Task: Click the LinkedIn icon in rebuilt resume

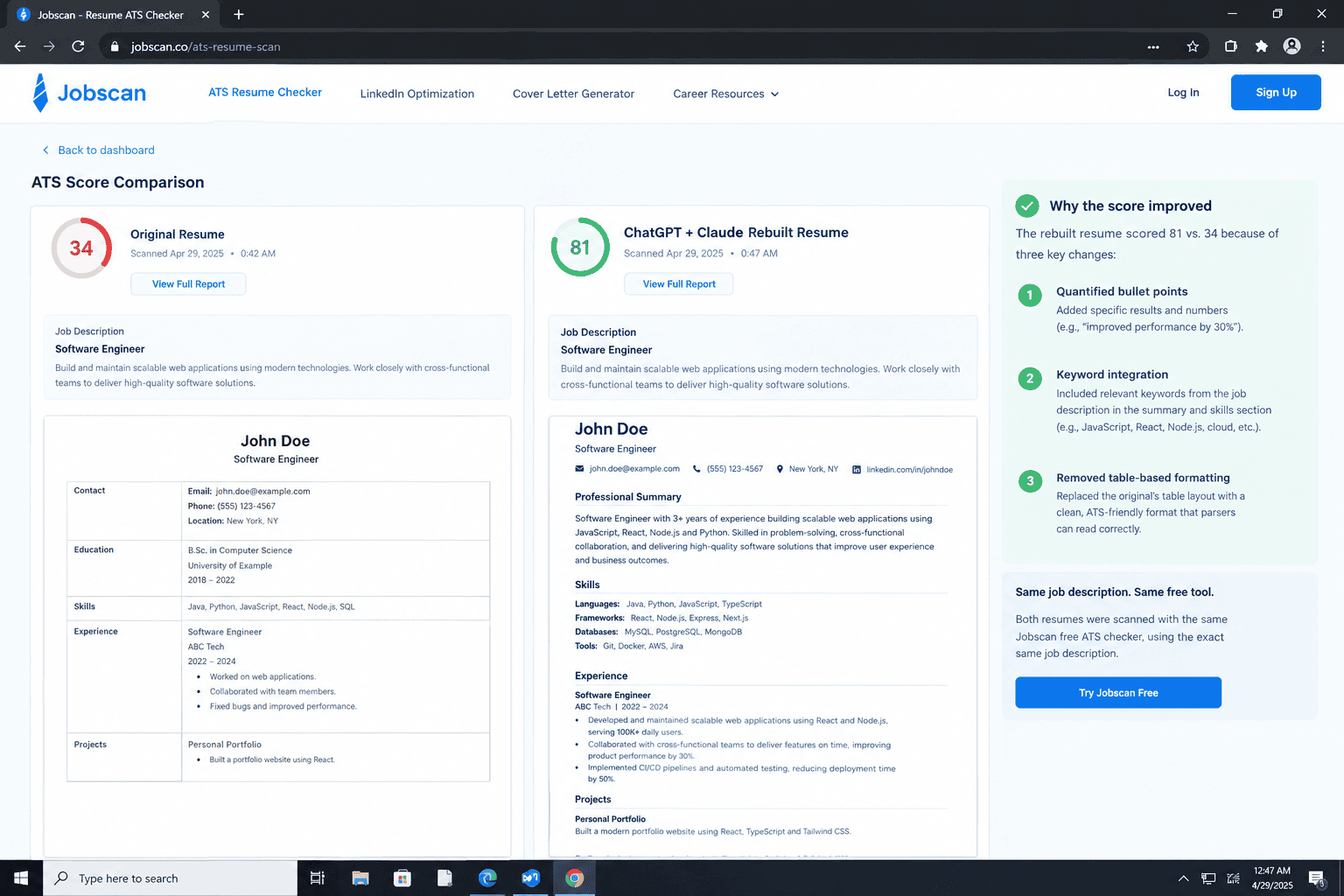Action: coord(857,470)
